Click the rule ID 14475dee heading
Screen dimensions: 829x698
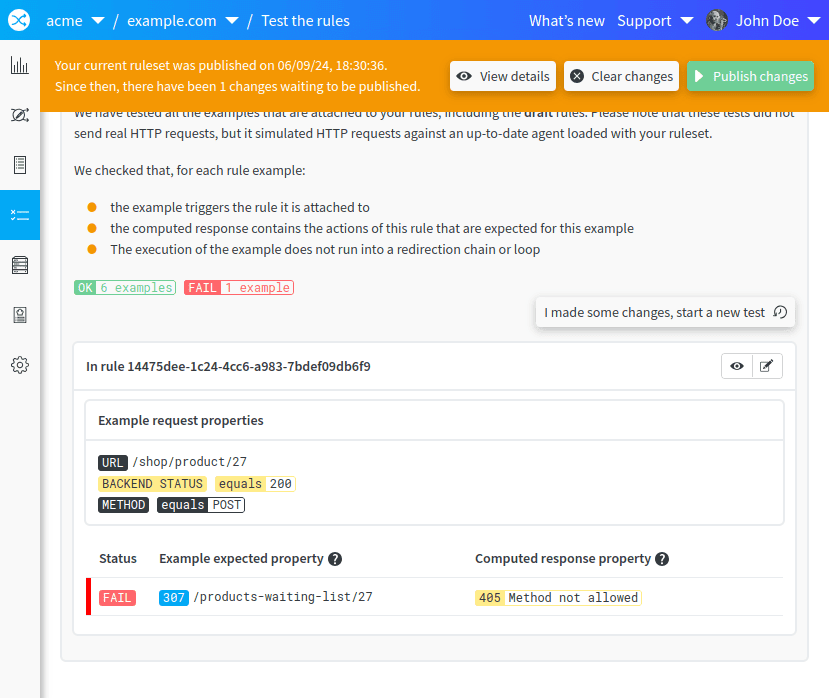[x=228, y=366]
